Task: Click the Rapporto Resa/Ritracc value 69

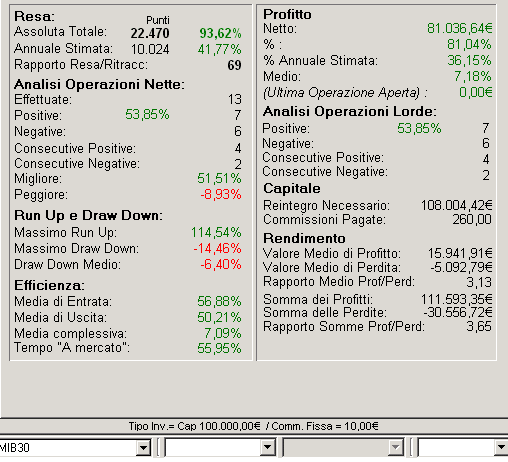Action: pyautogui.click(x=234, y=65)
